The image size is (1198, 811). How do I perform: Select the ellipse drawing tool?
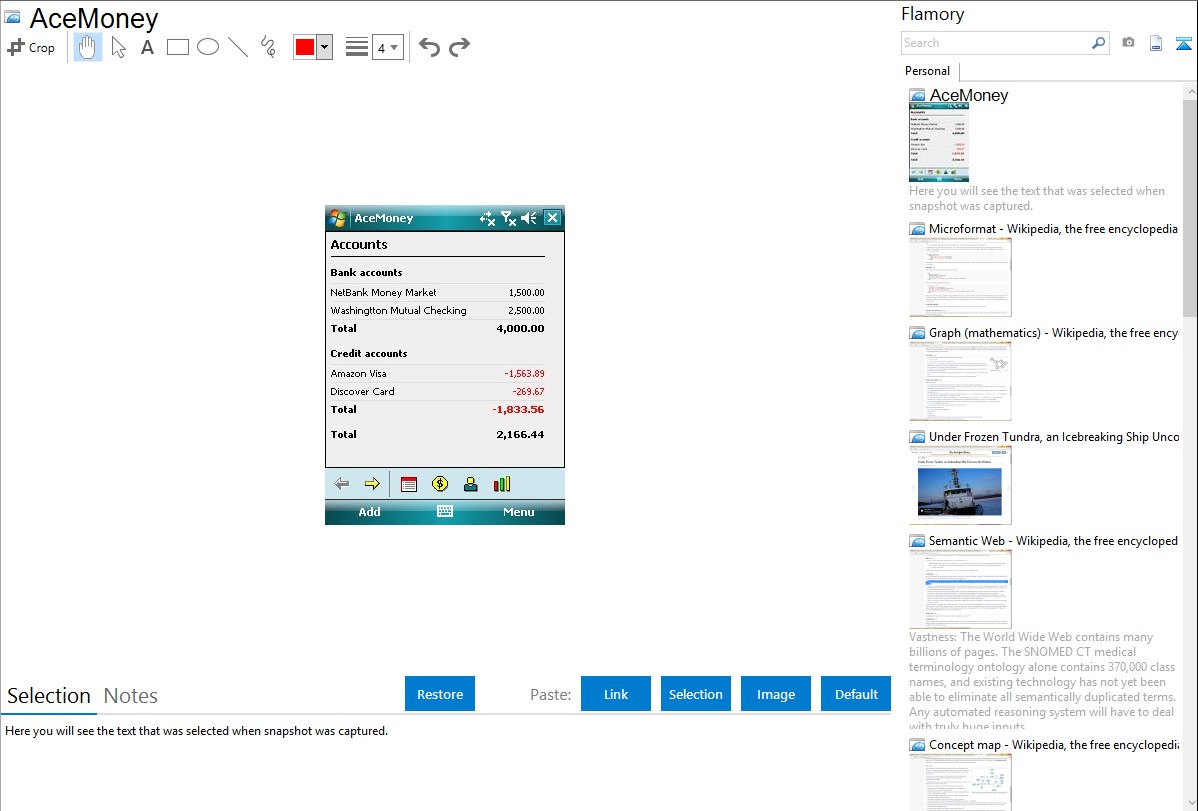click(208, 47)
